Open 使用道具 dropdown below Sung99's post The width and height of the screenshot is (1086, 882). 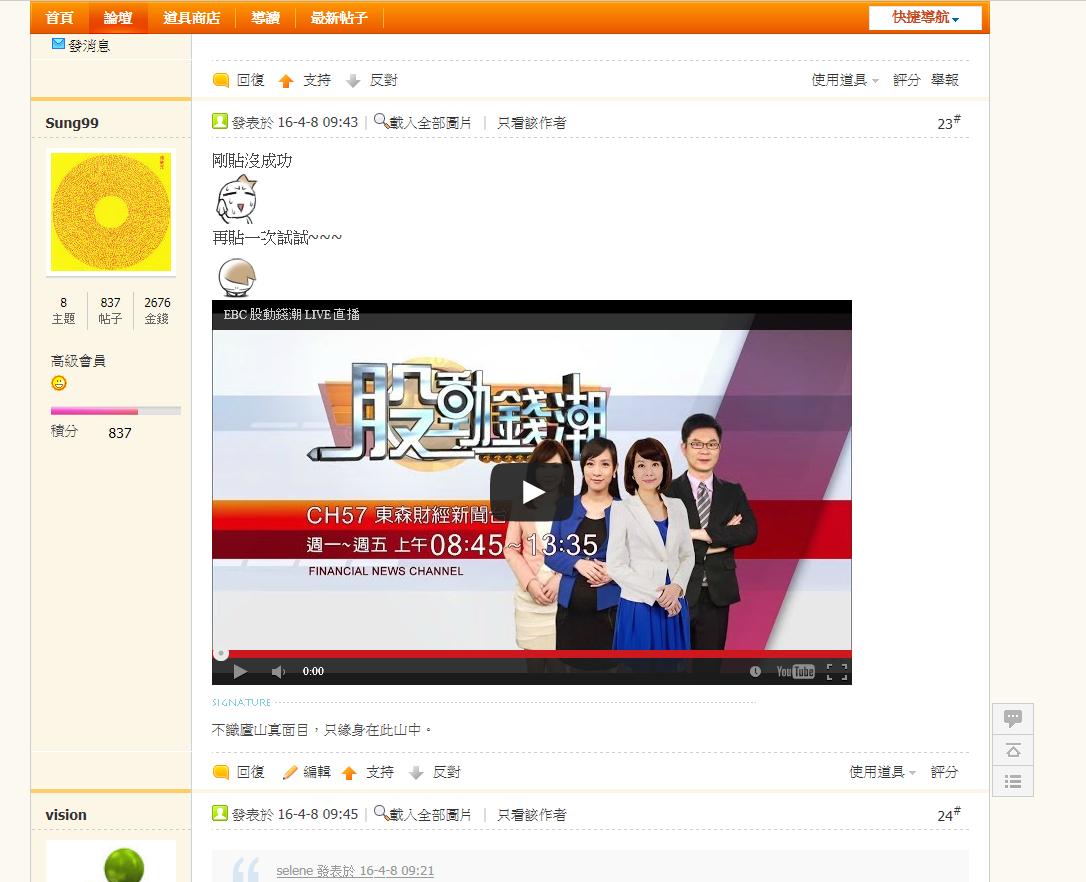(883, 772)
